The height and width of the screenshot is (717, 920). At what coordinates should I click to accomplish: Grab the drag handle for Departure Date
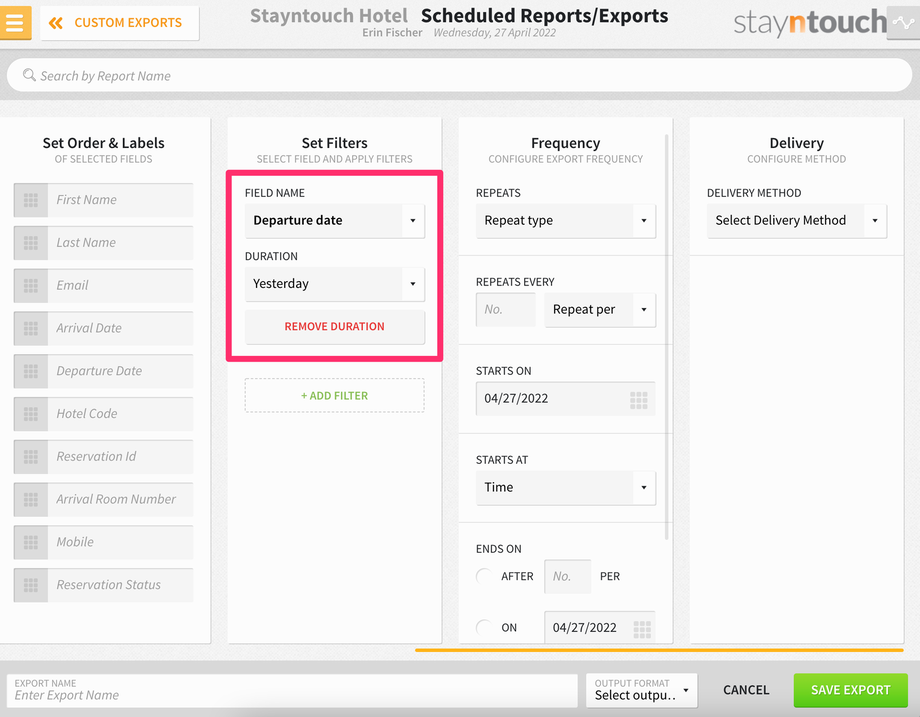tap(31, 371)
